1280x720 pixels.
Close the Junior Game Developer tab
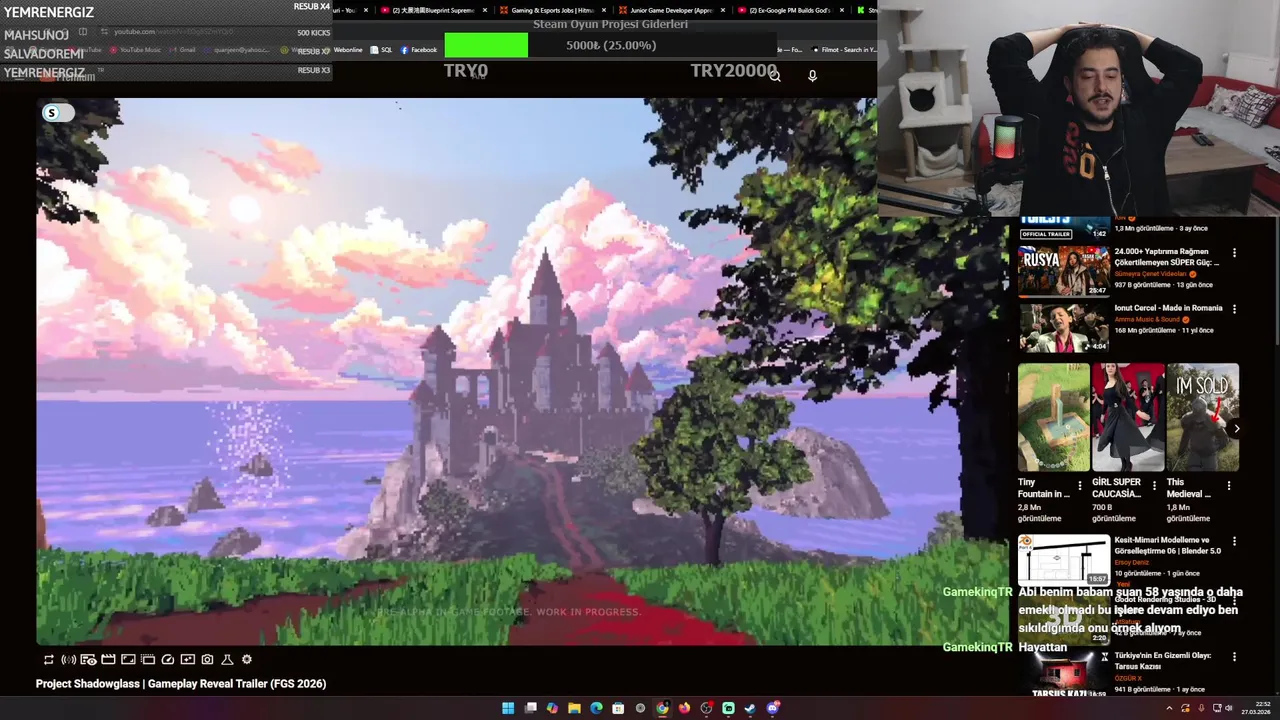[x=722, y=10]
